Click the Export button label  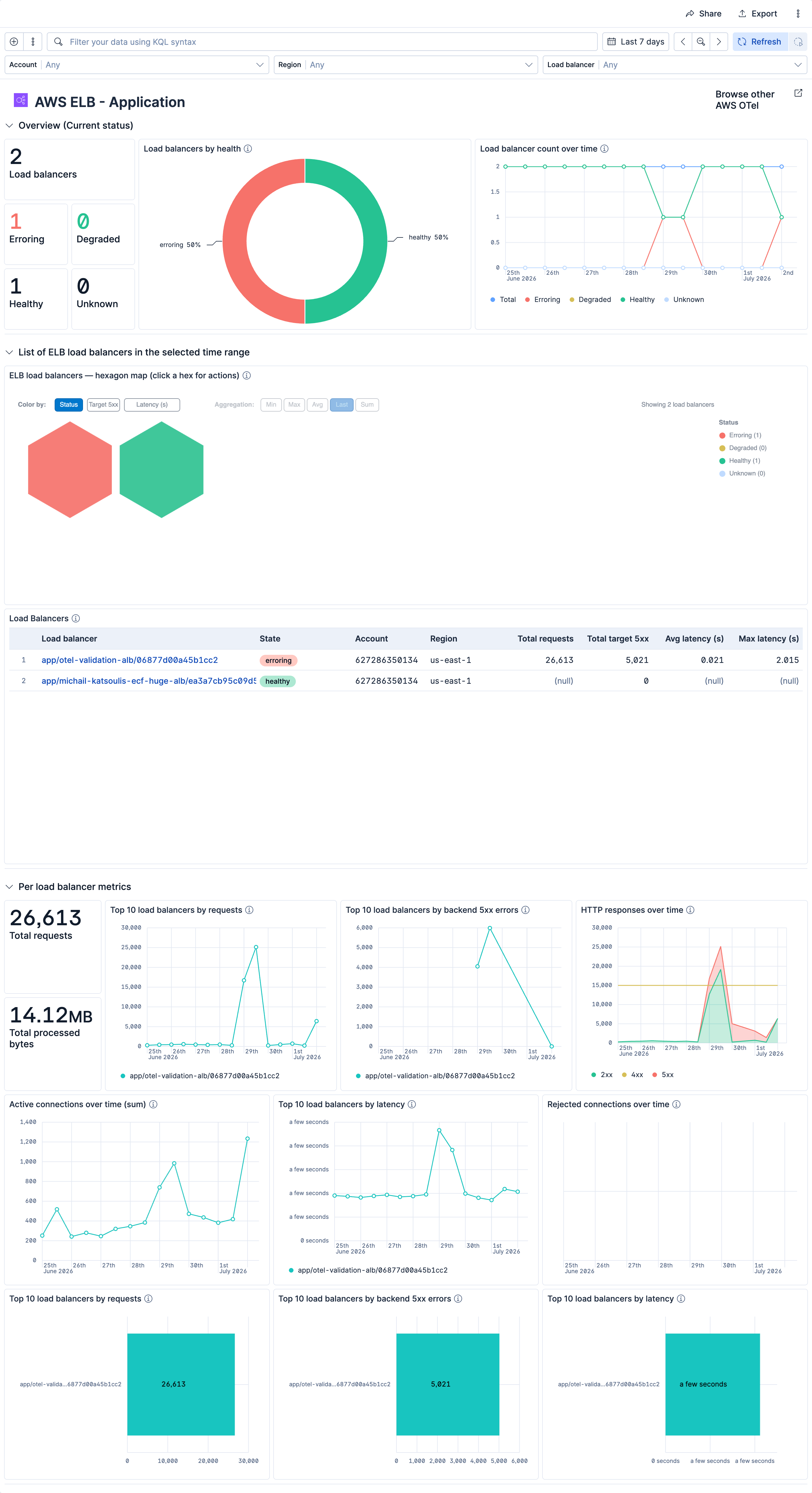[x=764, y=14]
